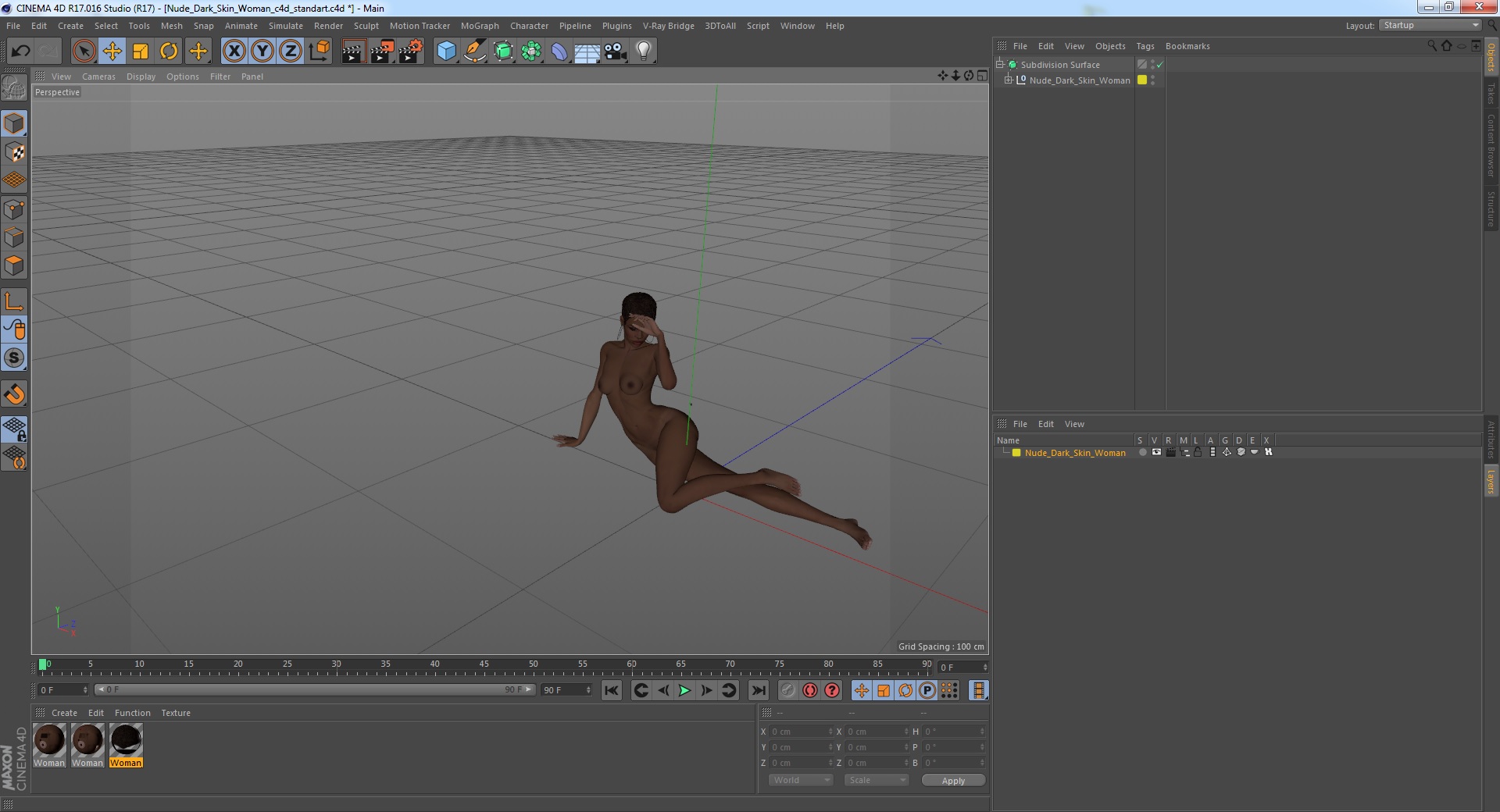
Task: Toggle the coordinate system icon
Action: (320, 52)
